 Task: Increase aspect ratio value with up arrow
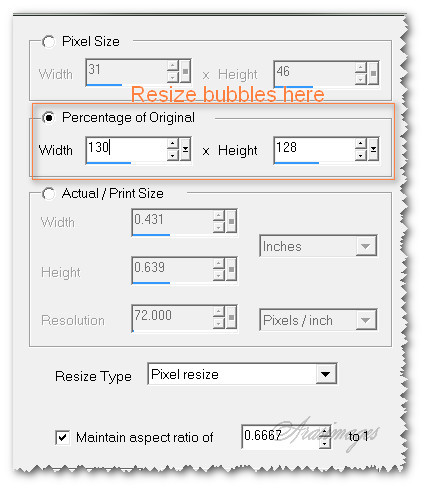click(x=325, y=432)
